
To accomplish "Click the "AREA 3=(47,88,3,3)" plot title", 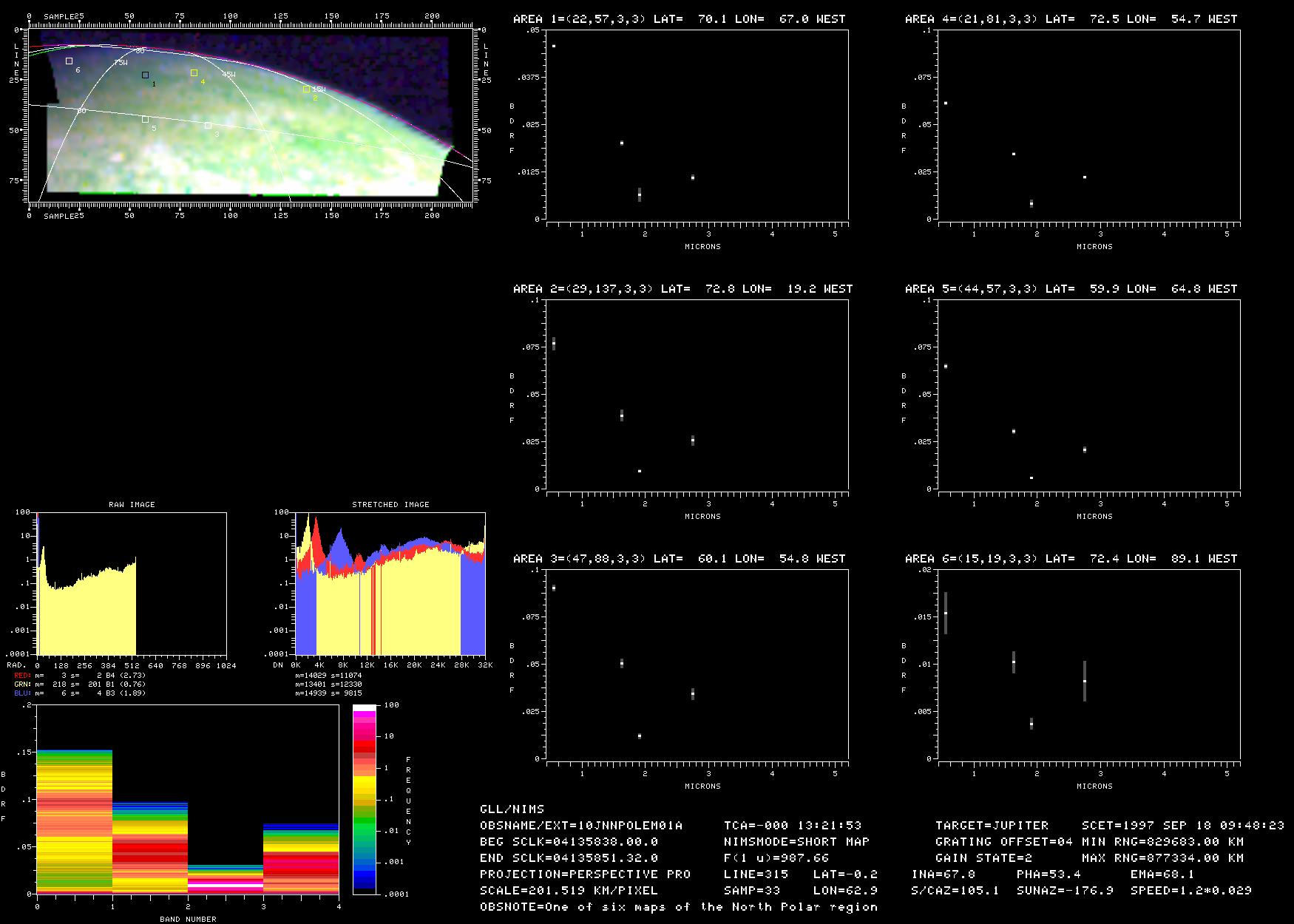I will pos(580,559).
